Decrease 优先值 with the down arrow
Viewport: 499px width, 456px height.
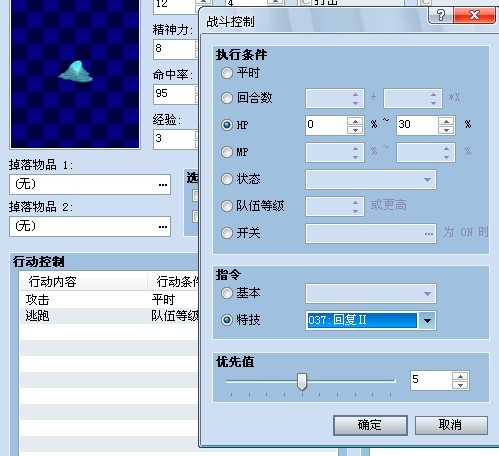coord(460,385)
